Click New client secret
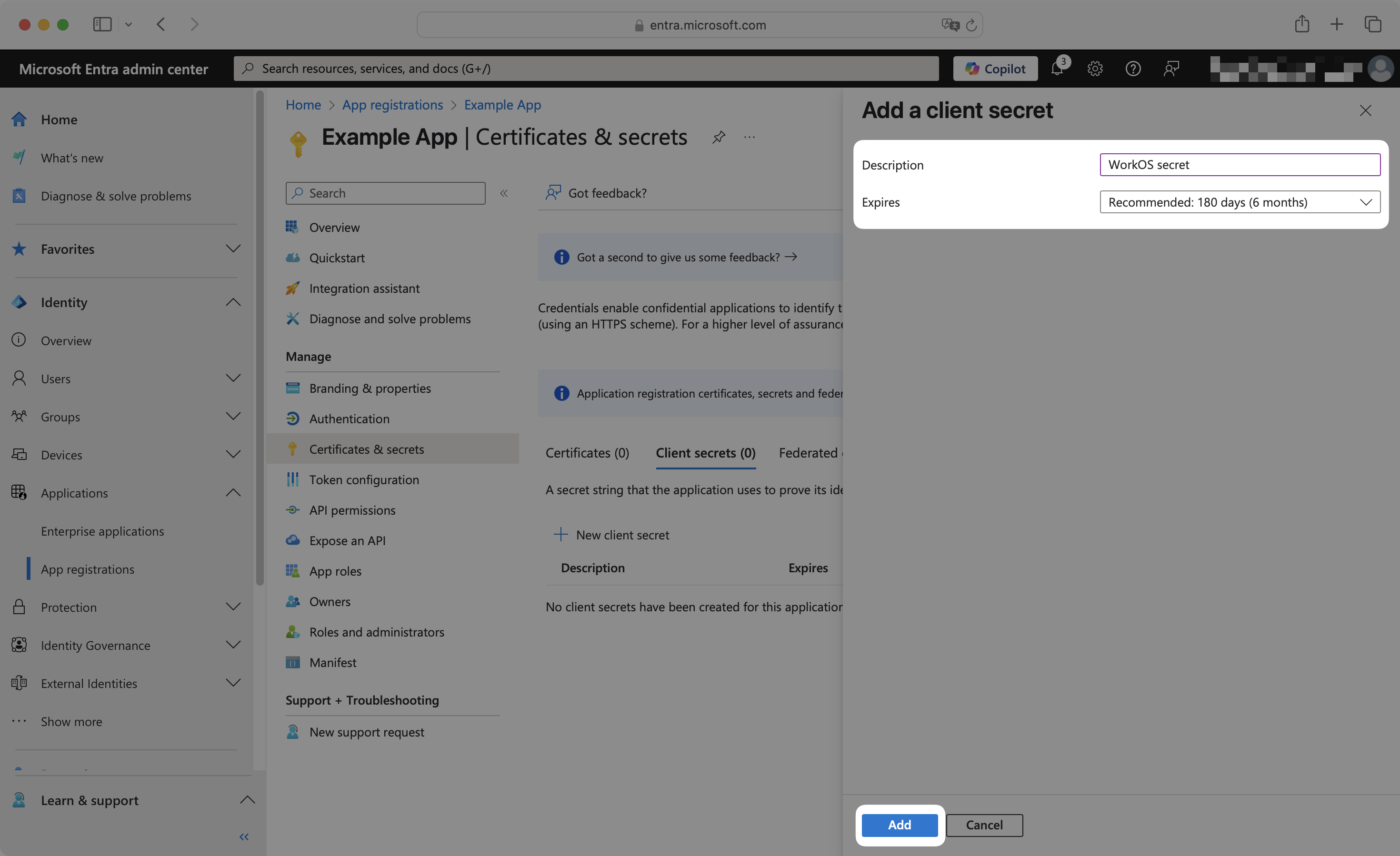Screen dimensions: 1400x856 (x=622, y=535)
